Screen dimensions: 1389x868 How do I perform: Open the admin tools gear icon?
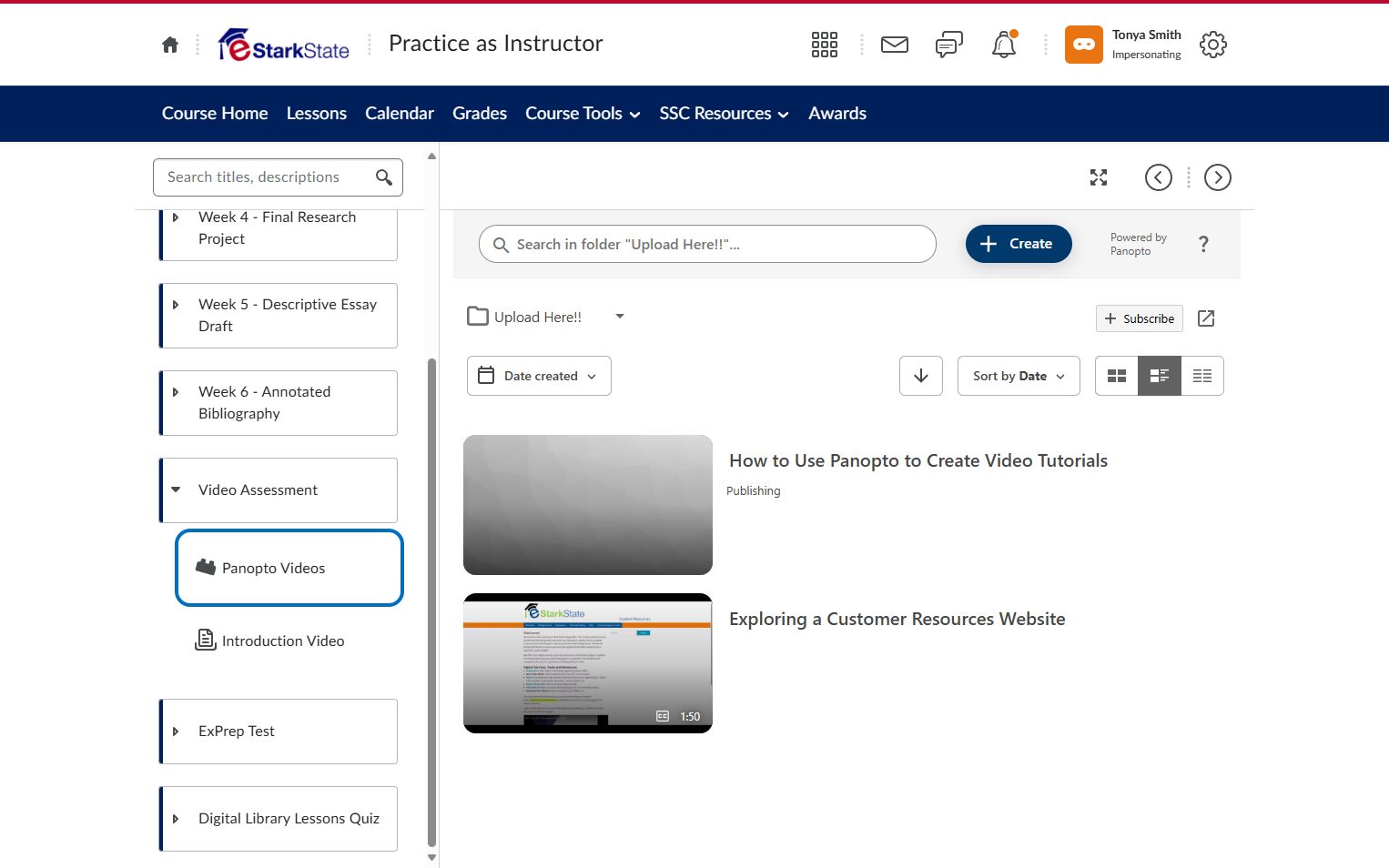(x=1213, y=45)
